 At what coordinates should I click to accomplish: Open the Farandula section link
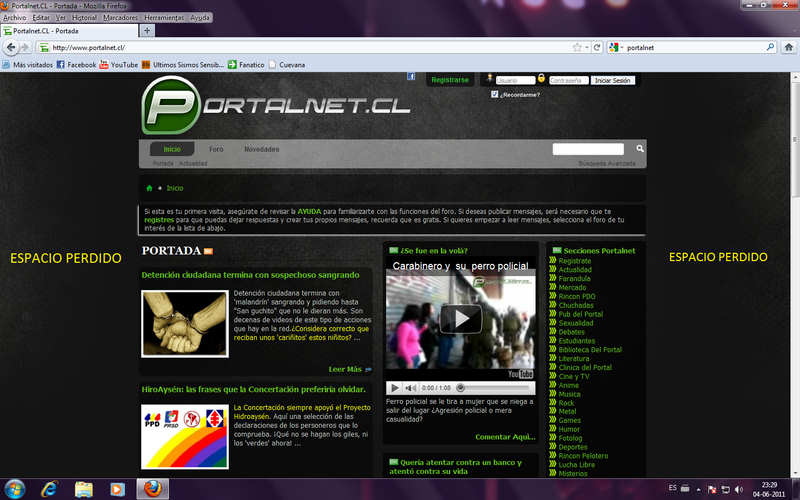[574, 279]
